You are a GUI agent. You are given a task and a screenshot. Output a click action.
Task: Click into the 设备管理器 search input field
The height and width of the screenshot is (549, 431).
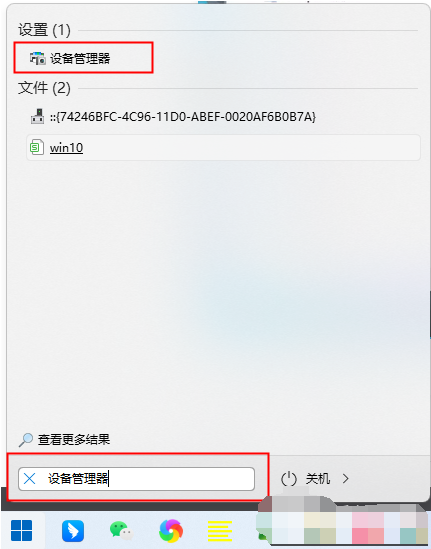click(x=137, y=479)
